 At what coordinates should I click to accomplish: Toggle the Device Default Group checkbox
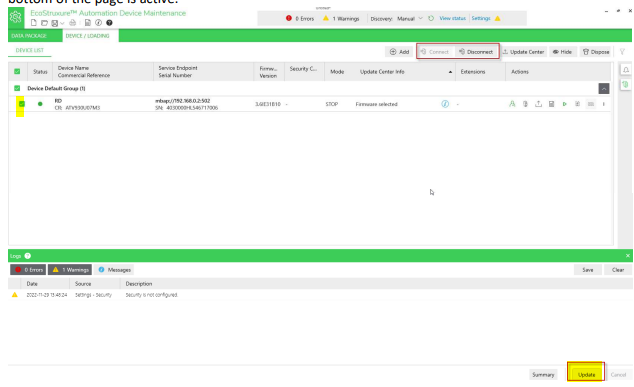pos(17,88)
